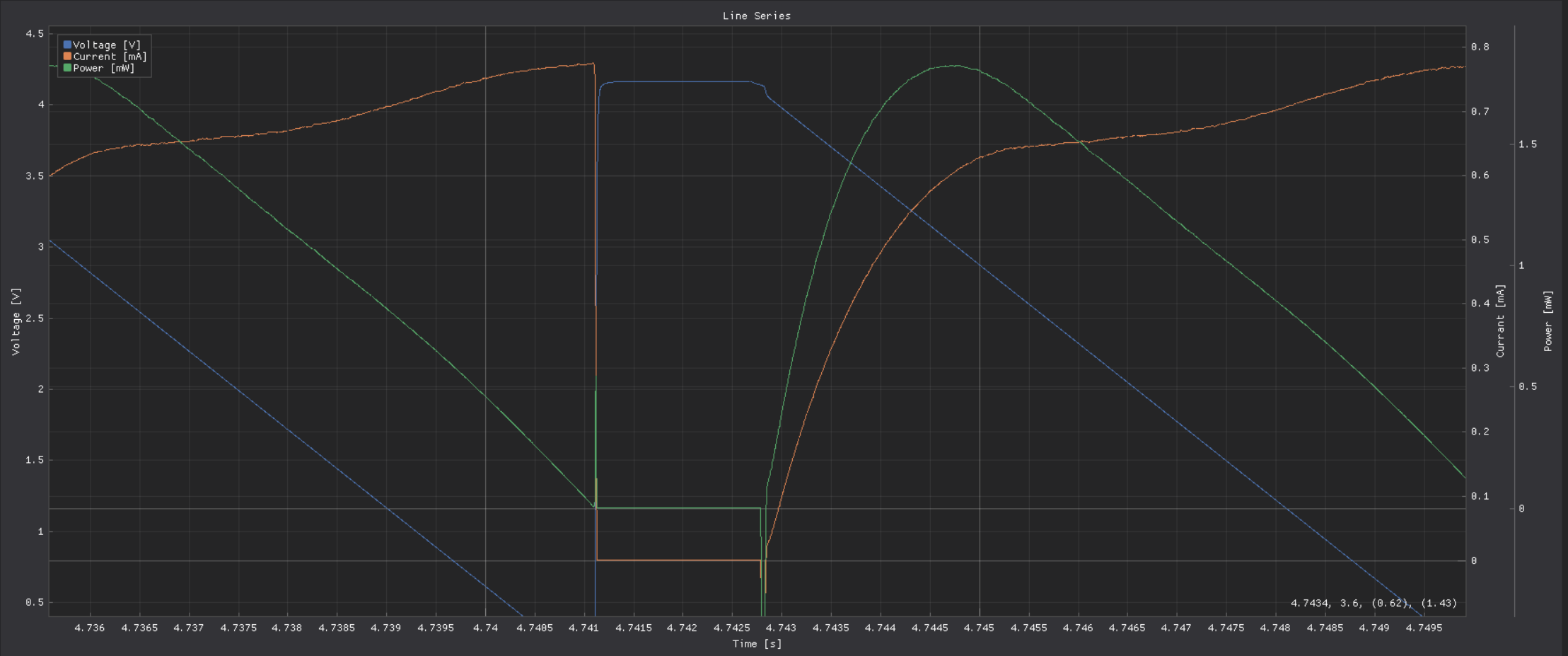This screenshot has height=656, width=1568.
Task: Click the '0.1' tick on the Current axis
Action: pyautogui.click(x=1480, y=496)
